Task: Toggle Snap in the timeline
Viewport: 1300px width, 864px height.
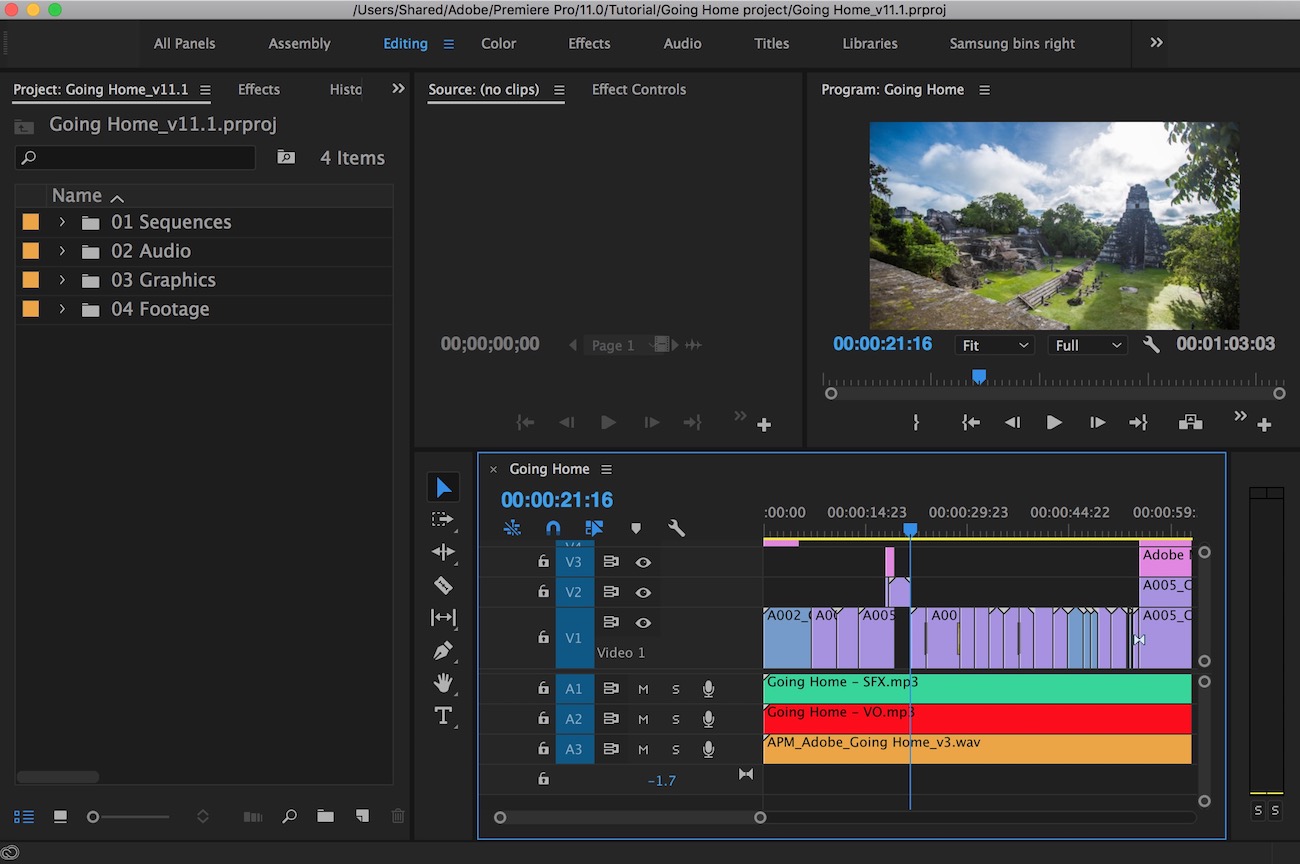Action: [553, 527]
